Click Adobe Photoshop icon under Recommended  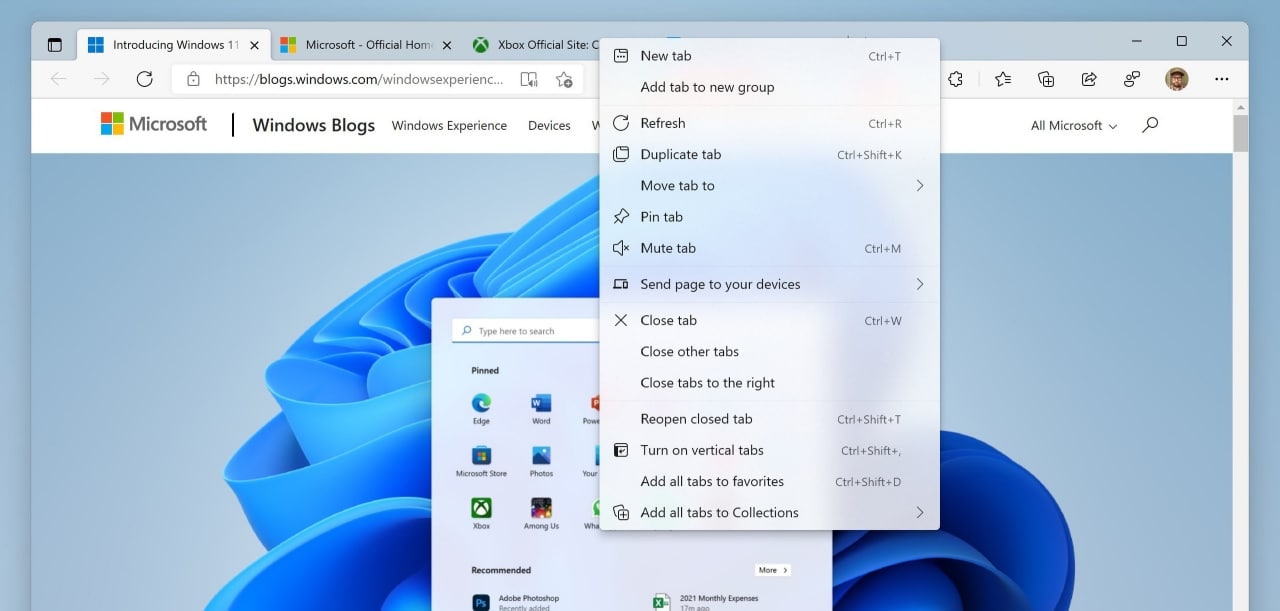[x=481, y=602]
